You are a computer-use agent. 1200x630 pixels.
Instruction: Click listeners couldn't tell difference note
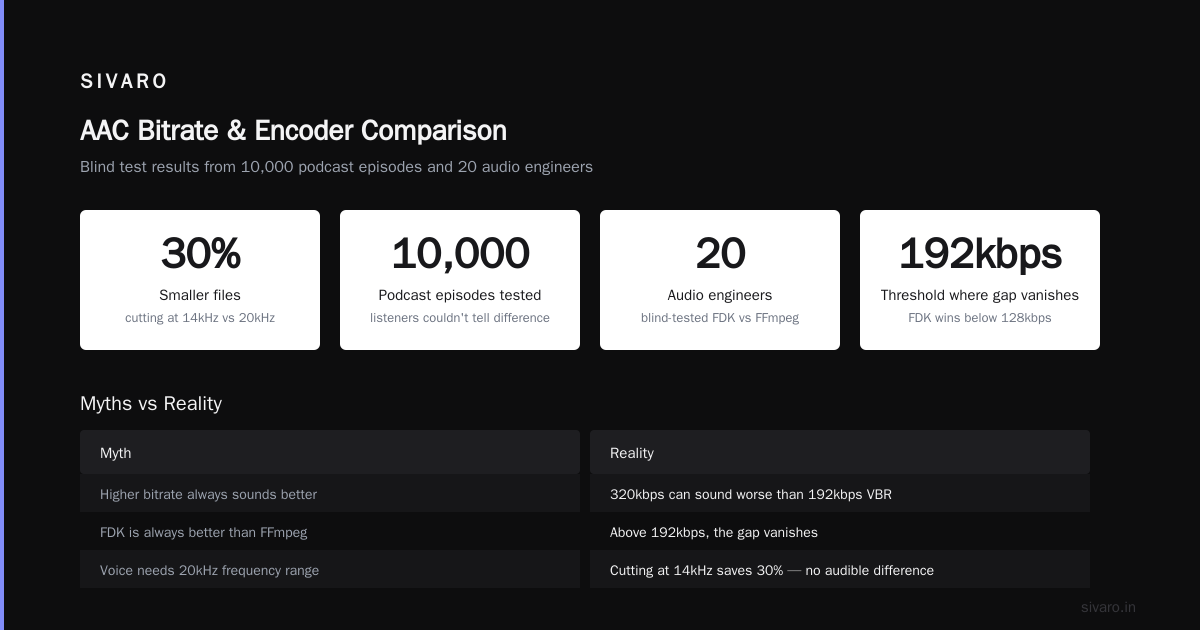click(x=460, y=318)
